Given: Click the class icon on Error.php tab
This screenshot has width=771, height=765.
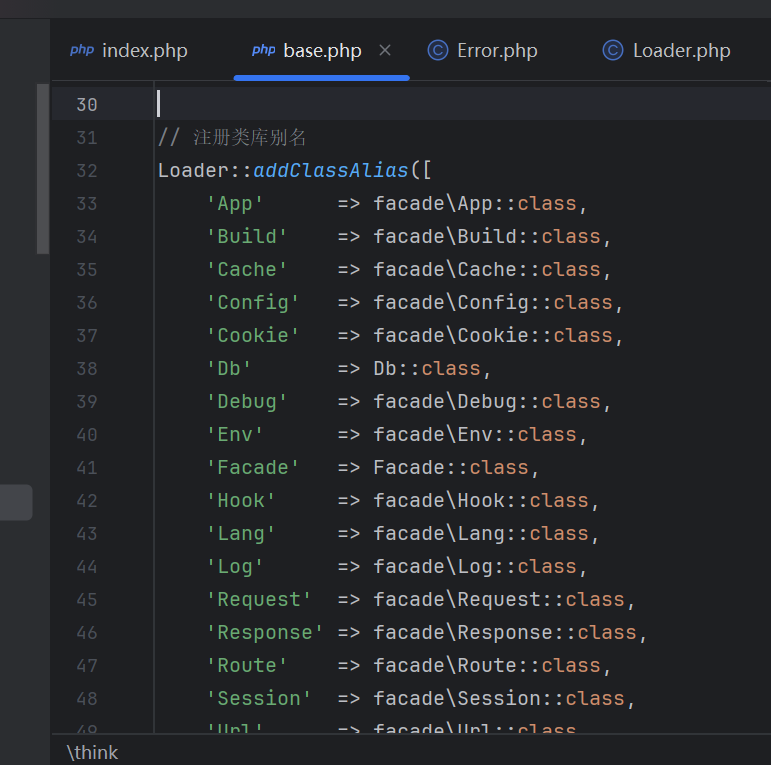Looking at the screenshot, I should (x=438, y=50).
